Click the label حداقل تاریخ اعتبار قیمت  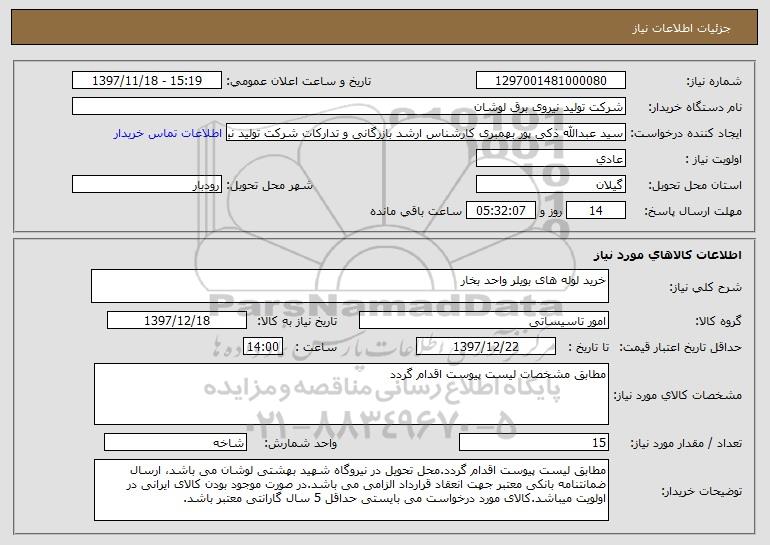pos(680,348)
